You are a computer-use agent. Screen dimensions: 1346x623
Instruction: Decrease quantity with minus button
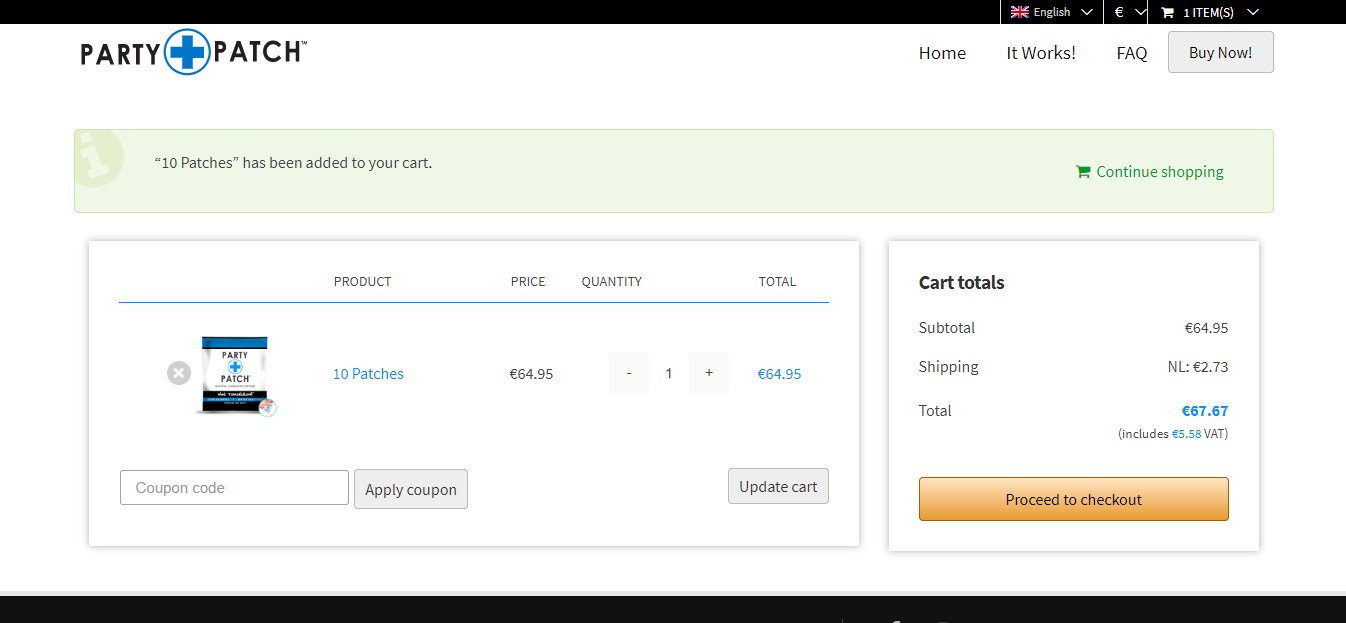pos(629,373)
